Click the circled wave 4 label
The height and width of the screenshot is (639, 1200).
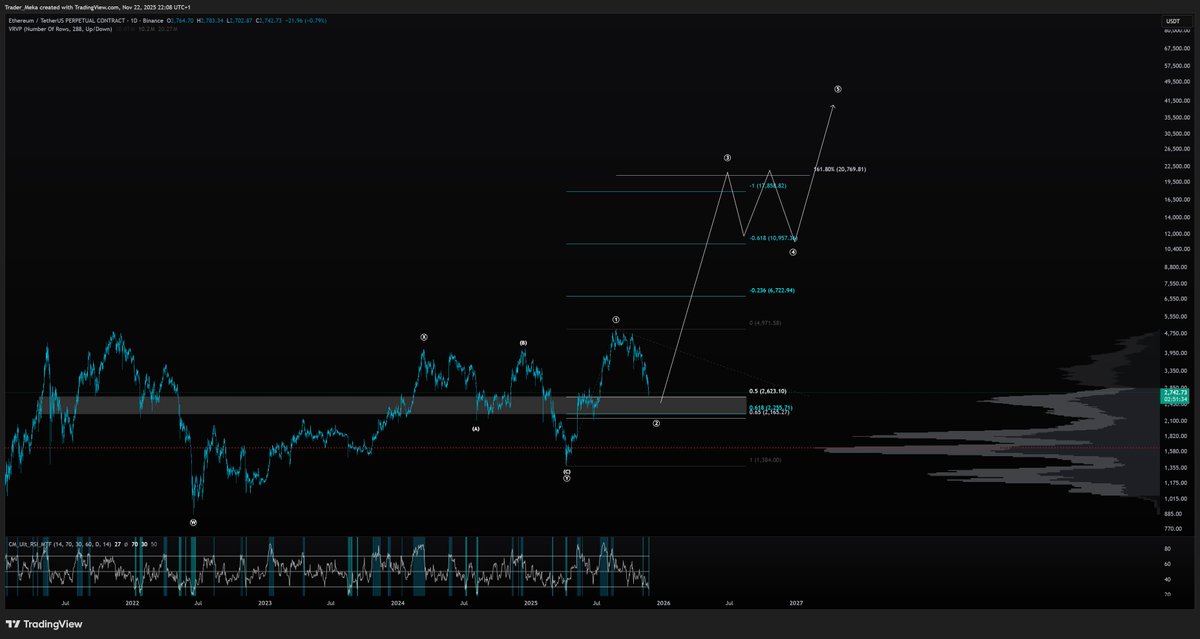click(792, 252)
